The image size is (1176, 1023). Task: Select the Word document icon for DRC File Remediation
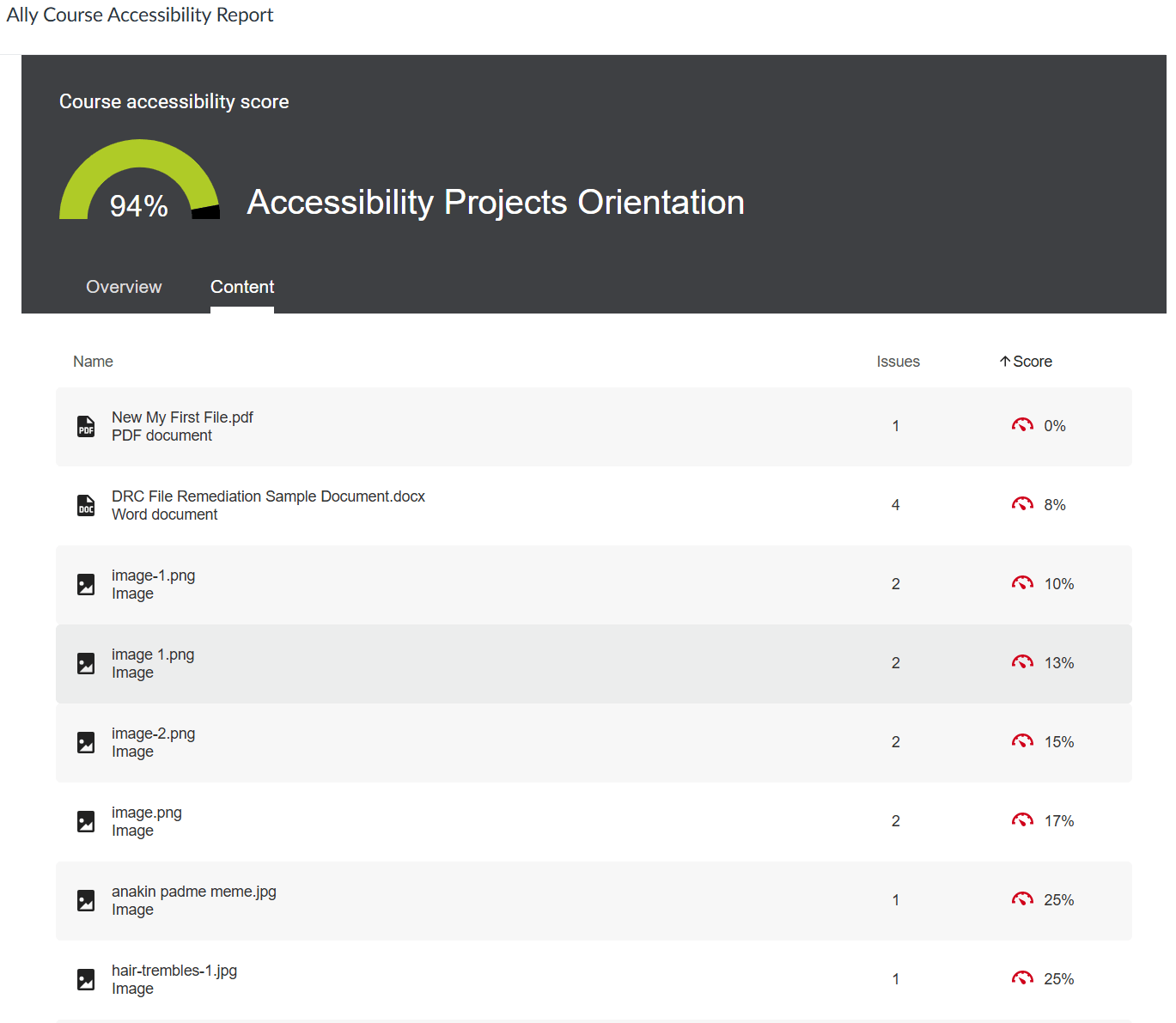tap(86, 506)
